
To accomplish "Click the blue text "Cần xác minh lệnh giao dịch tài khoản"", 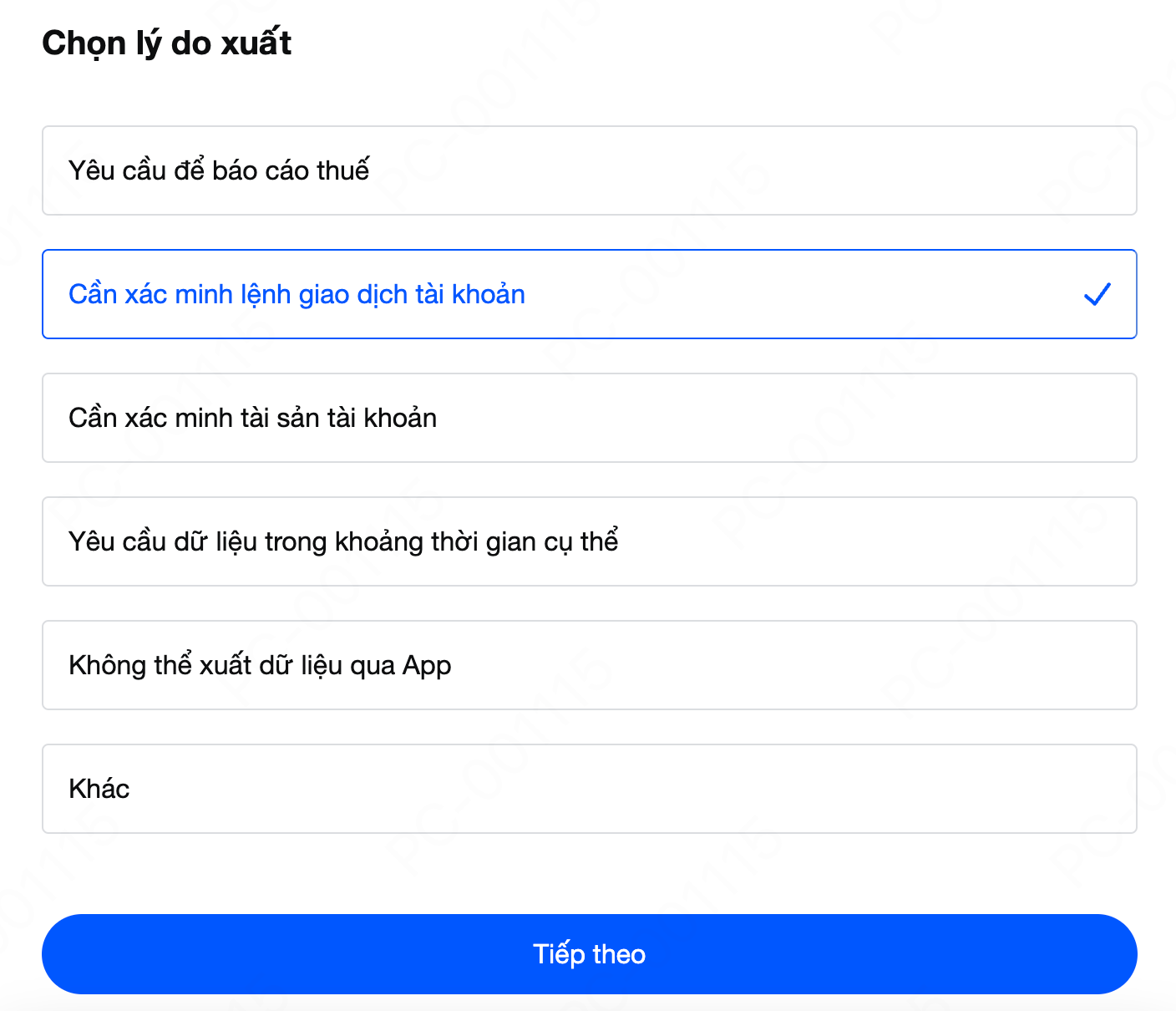I will [297, 294].
